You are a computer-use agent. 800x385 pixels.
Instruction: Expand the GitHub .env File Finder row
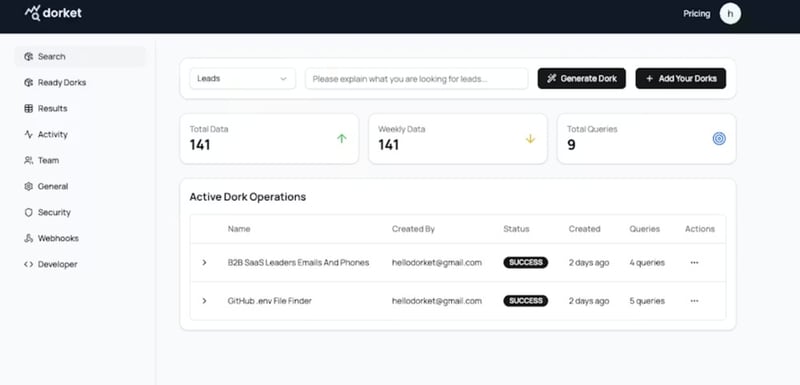coord(204,301)
